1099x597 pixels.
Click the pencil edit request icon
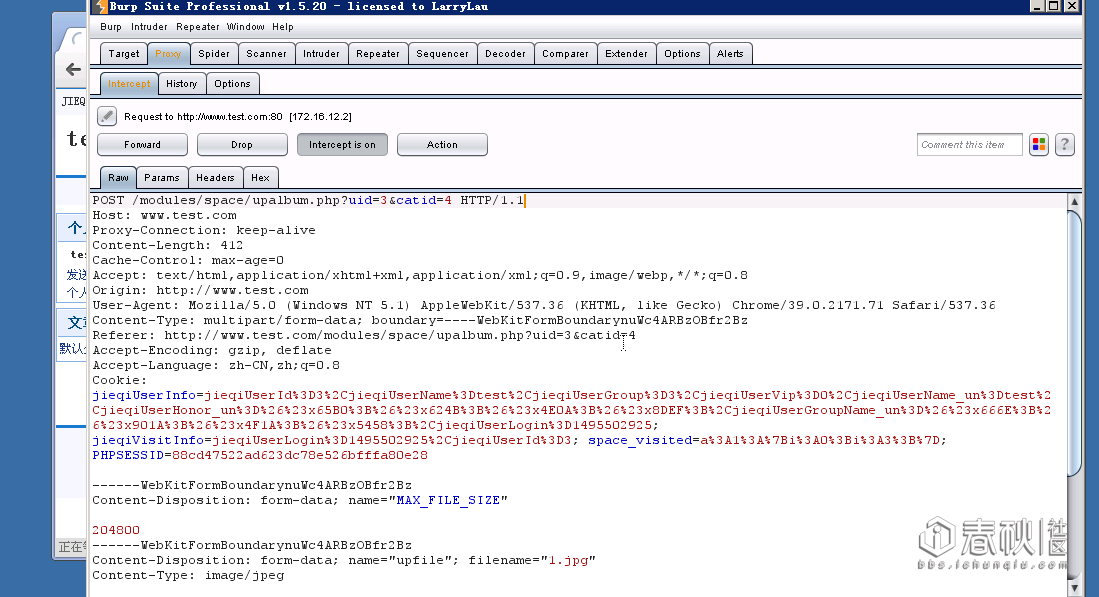click(107, 116)
